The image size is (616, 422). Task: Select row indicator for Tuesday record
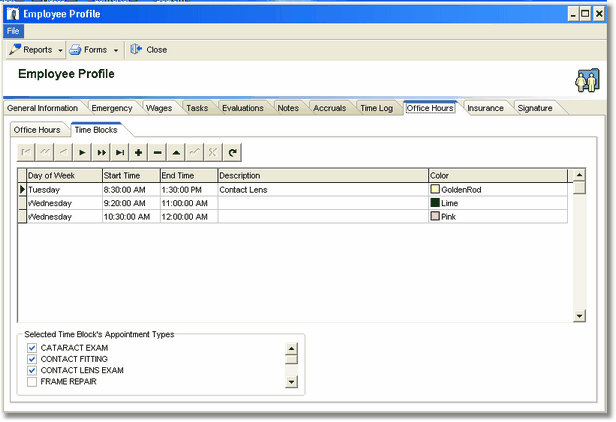coord(22,190)
